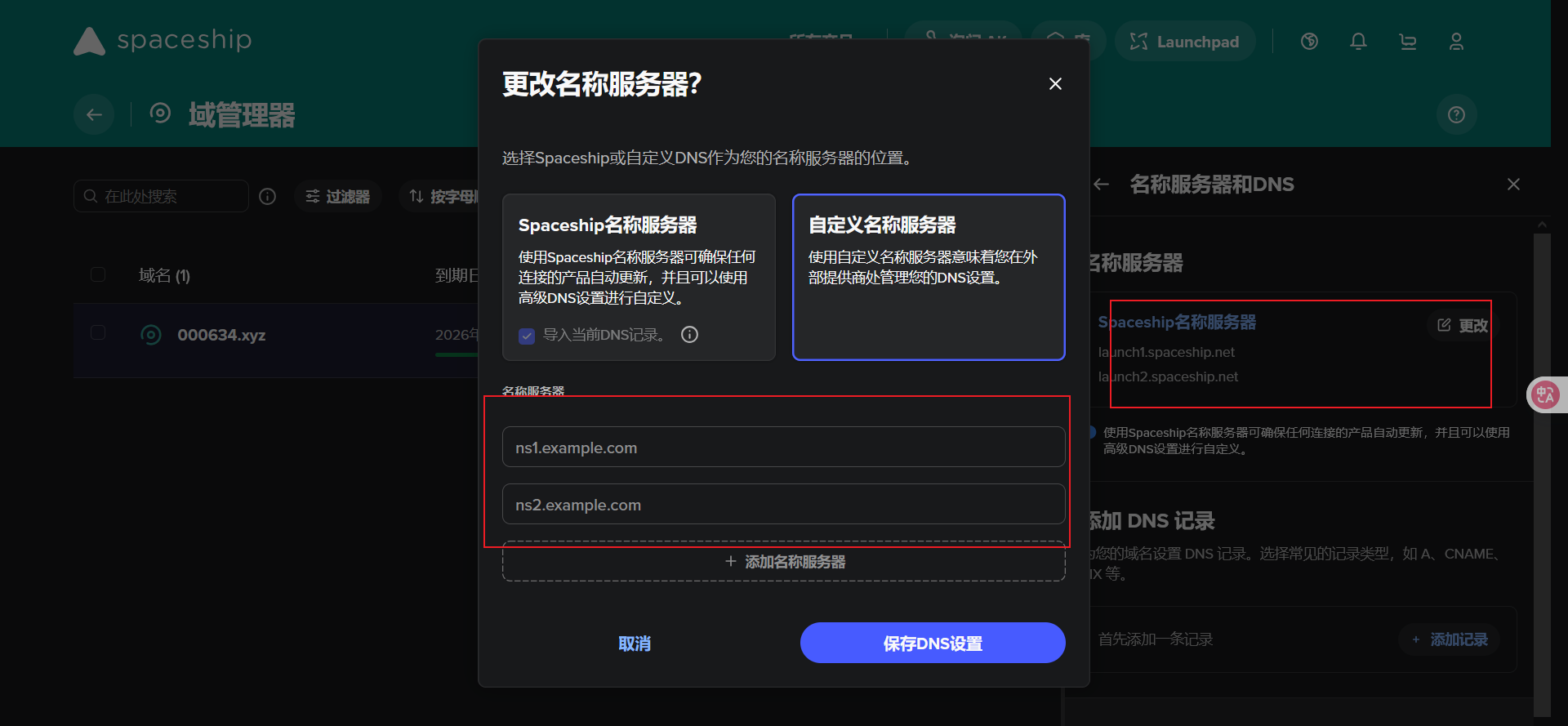Image resolution: width=1568 pixels, height=726 pixels.
Task: Toggle the 导入当前DNS记录 checkbox
Action: click(x=527, y=336)
